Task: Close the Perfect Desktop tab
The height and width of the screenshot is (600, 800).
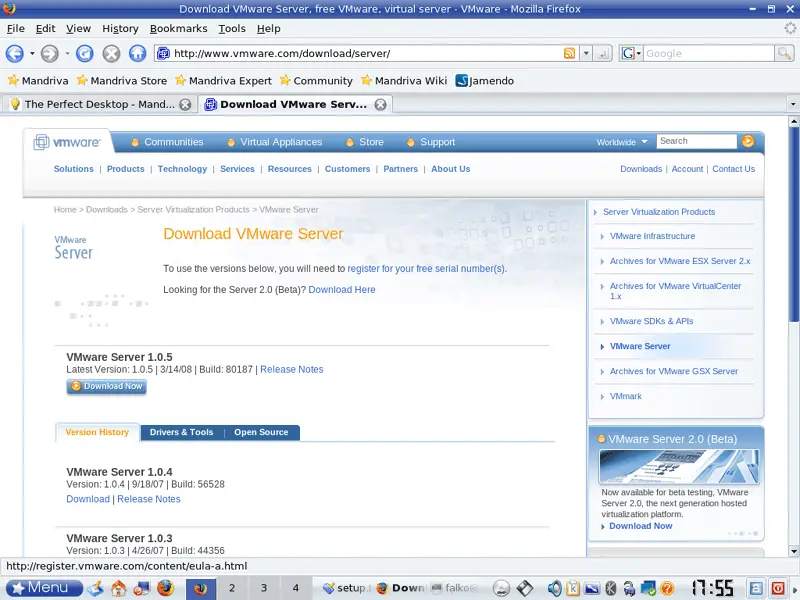Action: tap(185, 105)
